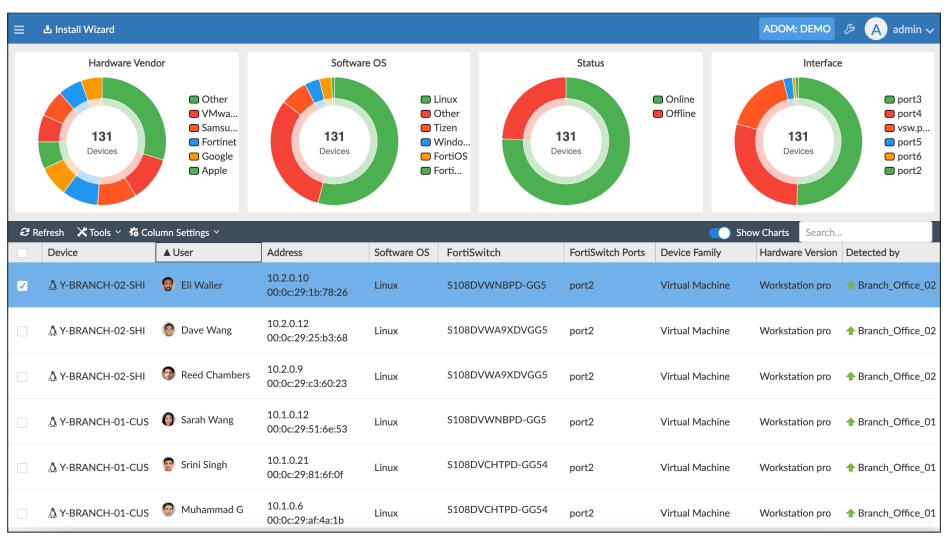
Task: Click the Tools wrench-cross icon
Action: (x=82, y=232)
